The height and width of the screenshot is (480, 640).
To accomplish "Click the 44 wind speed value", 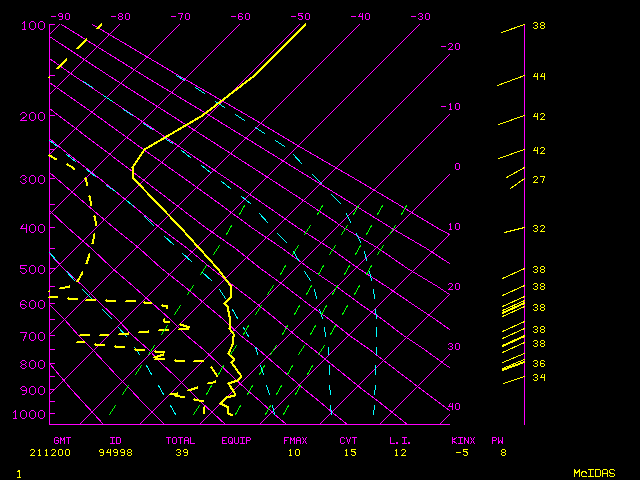I will click(x=538, y=76).
